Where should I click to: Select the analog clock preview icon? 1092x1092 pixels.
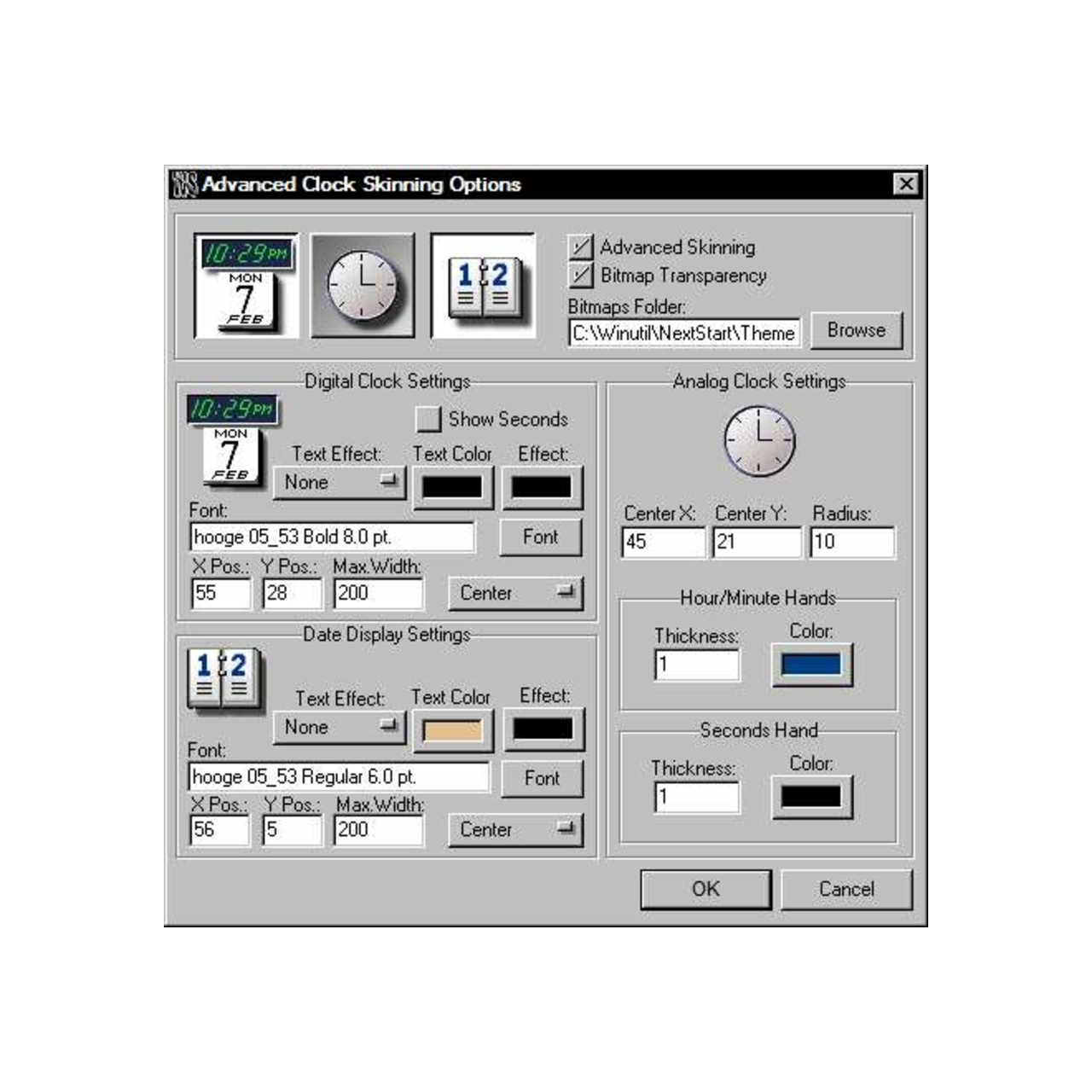tap(363, 287)
